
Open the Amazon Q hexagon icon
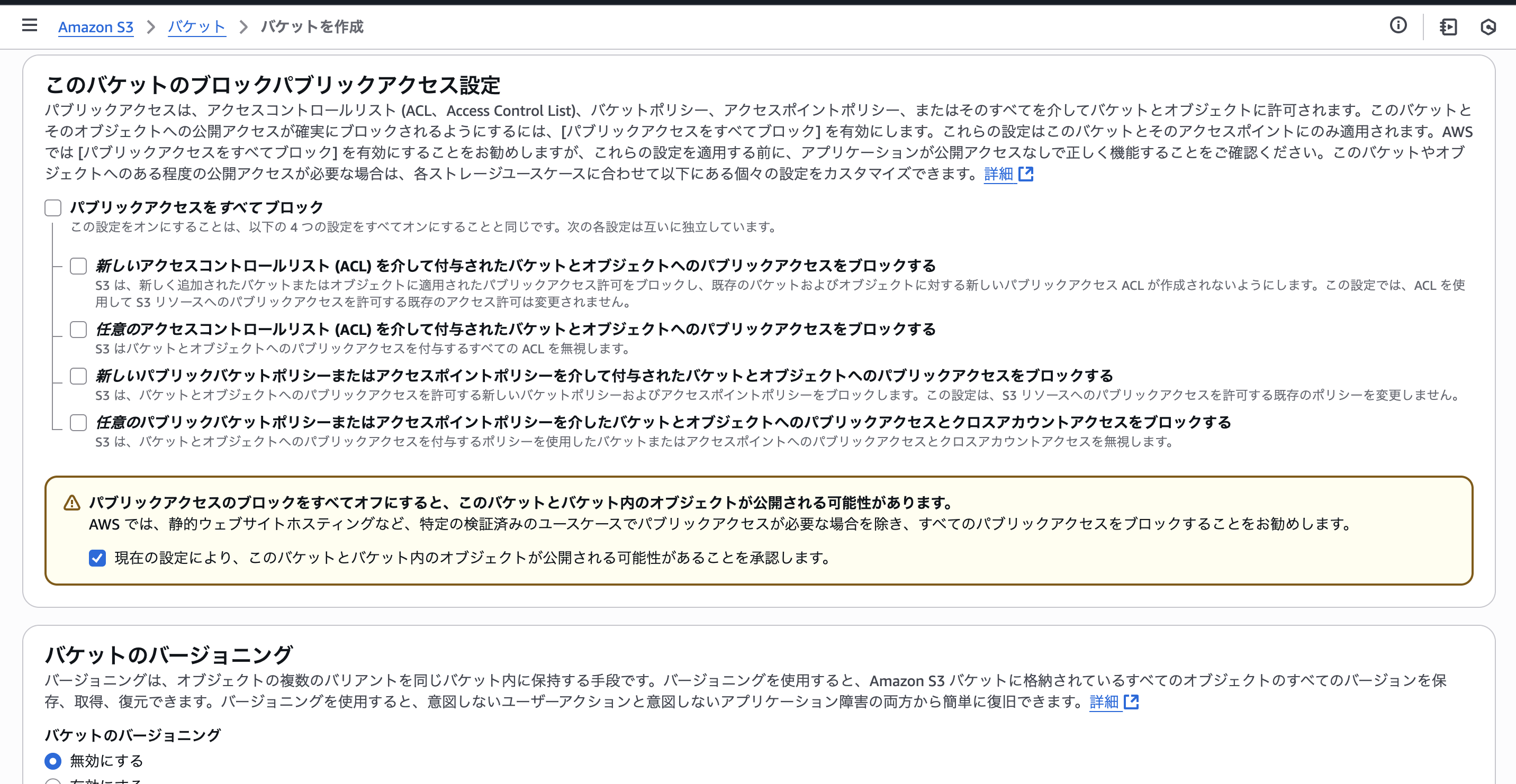coord(1488,27)
